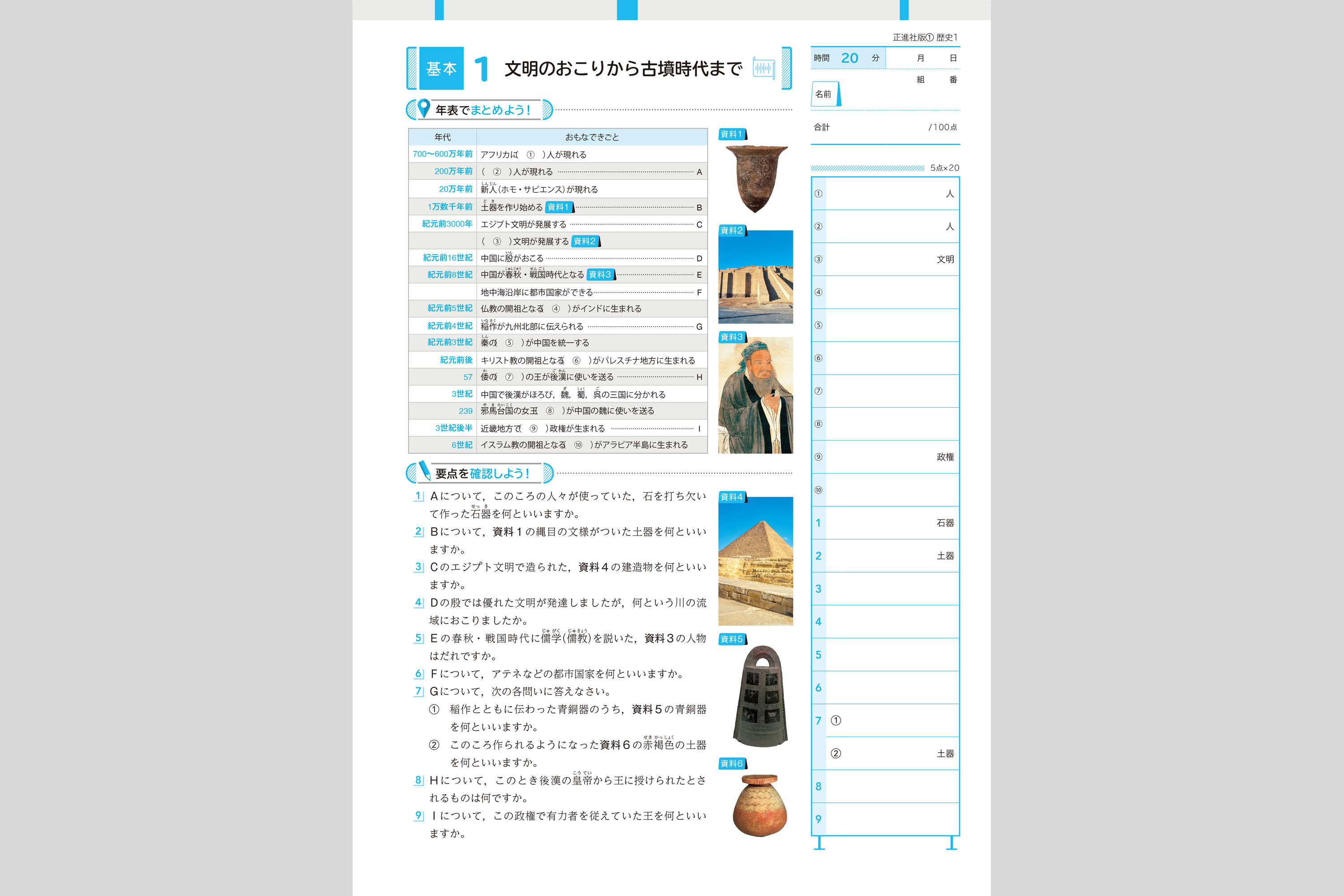Click the 資料3 badge in the 春秋・戦国時代 row
1344x896 pixels.
coord(601,274)
